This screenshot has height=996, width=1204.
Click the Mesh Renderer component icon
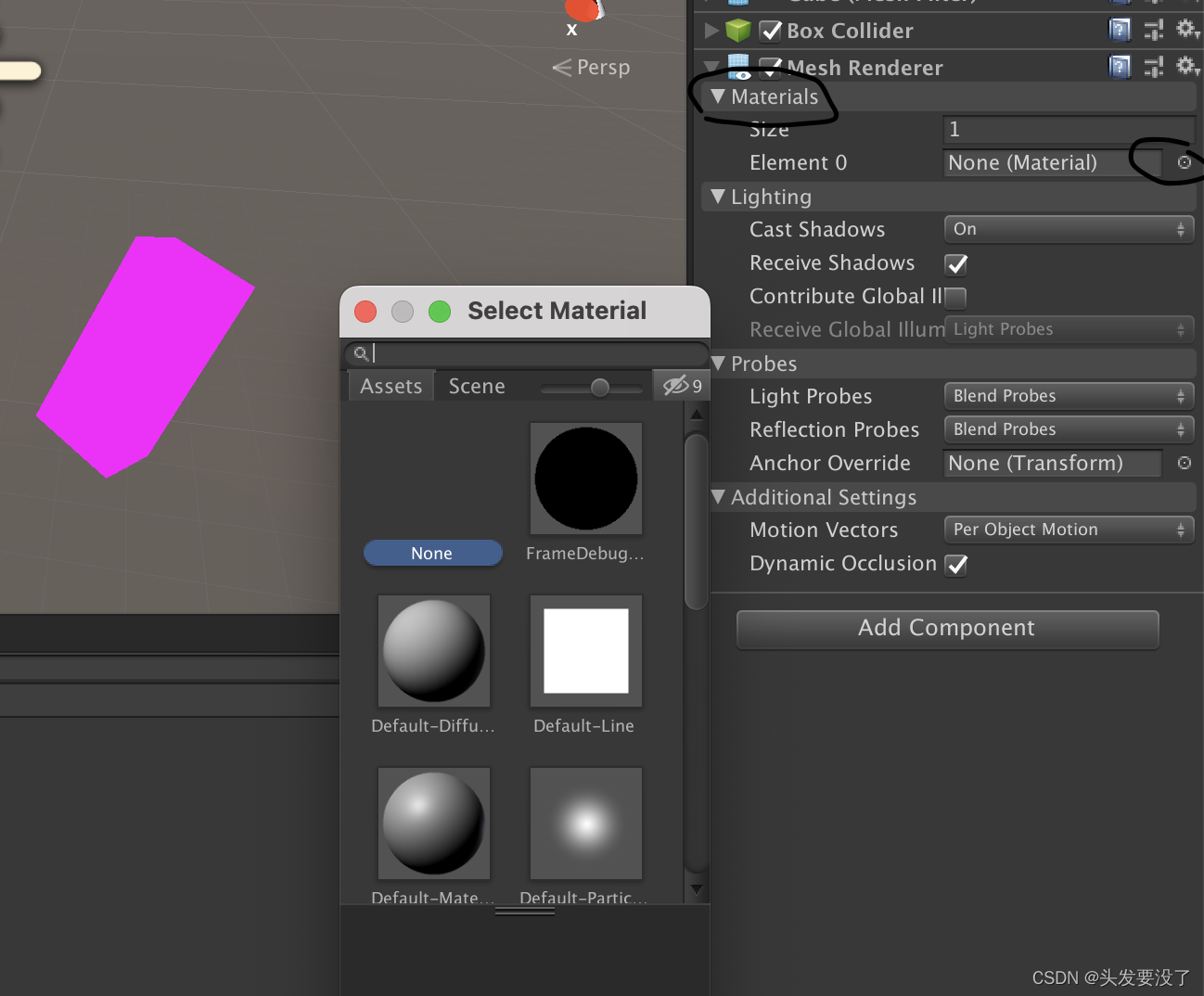point(738,67)
